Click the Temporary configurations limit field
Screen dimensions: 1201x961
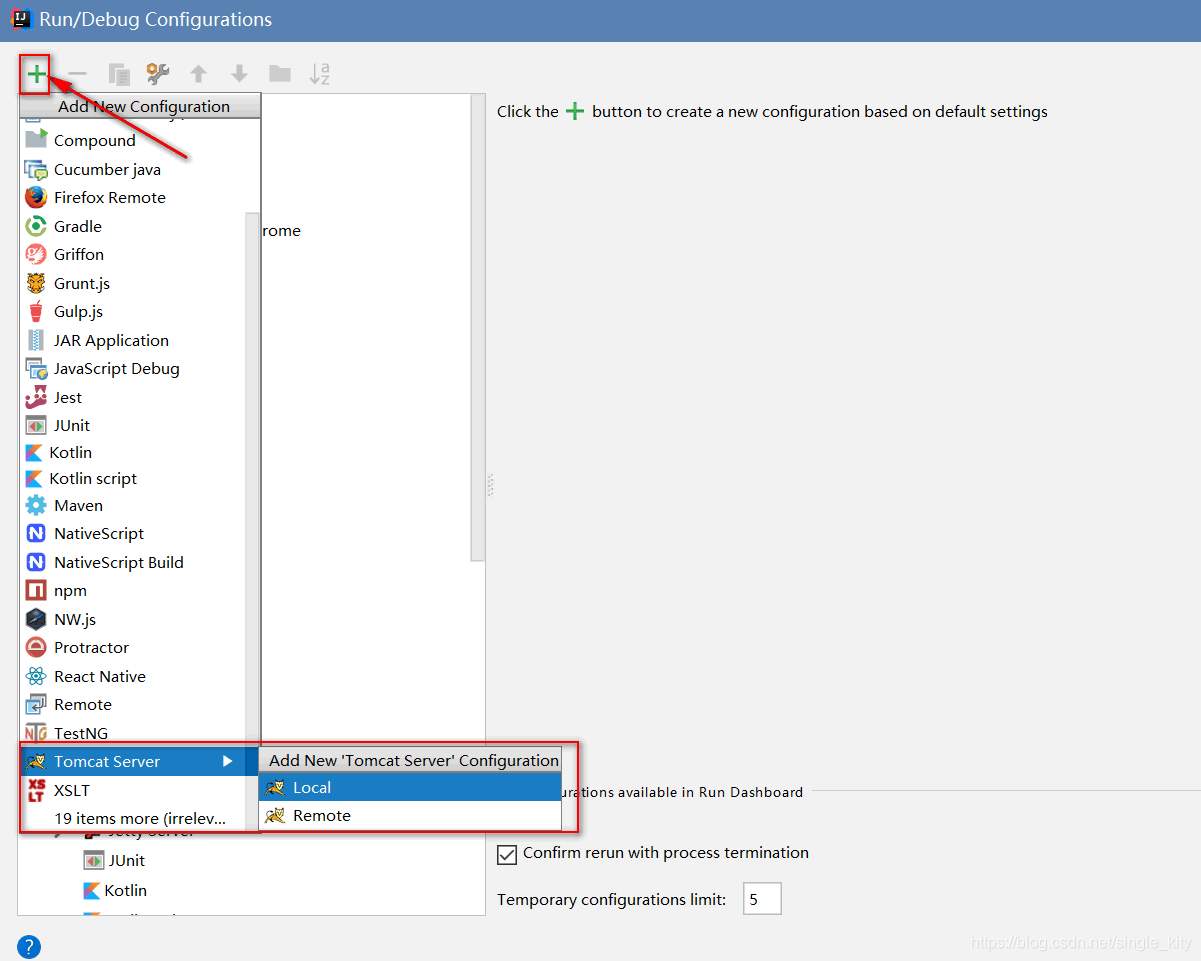(x=762, y=899)
